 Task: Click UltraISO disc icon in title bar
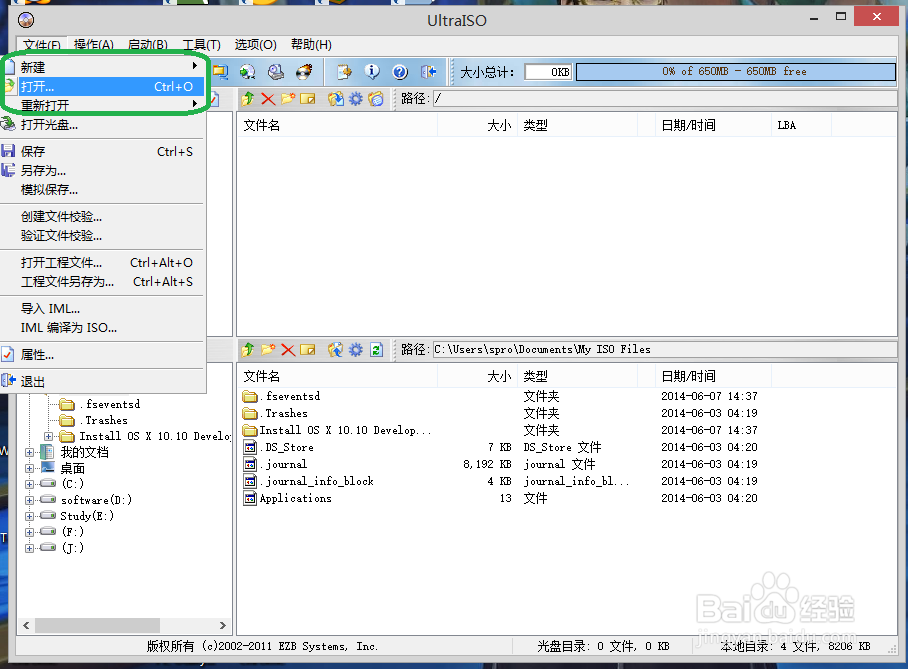pos(26,20)
